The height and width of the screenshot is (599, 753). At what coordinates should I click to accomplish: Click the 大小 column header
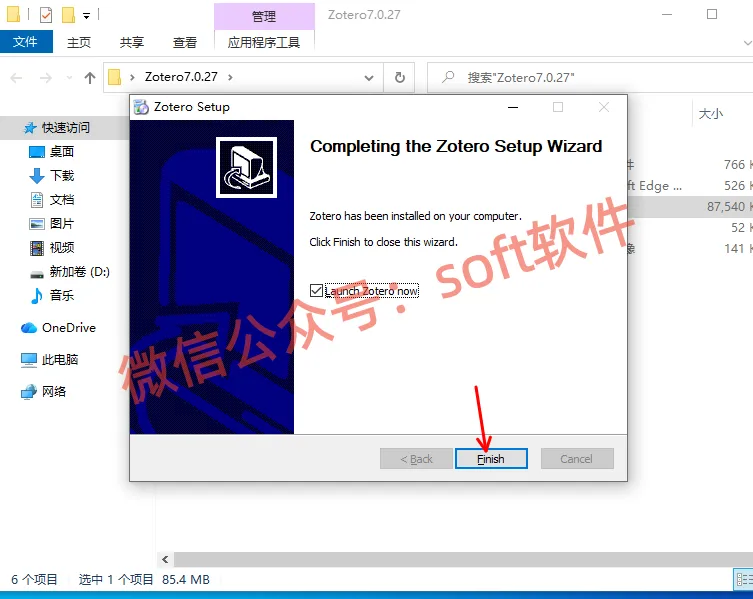pyautogui.click(x=711, y=114)
